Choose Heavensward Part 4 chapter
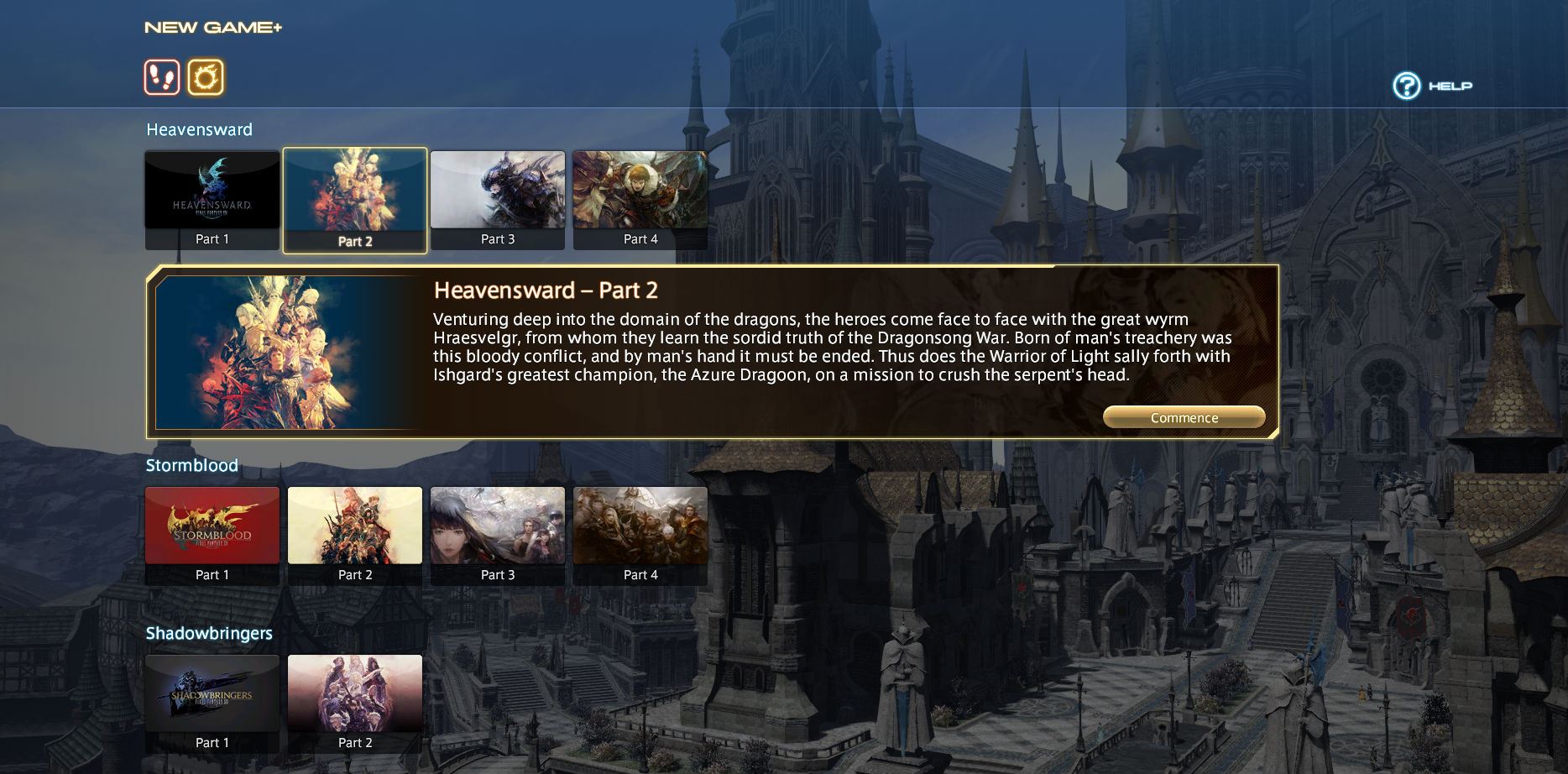The height and width of the screenshot is (774, 1568). pyautogui.click(x=640, y=200)
